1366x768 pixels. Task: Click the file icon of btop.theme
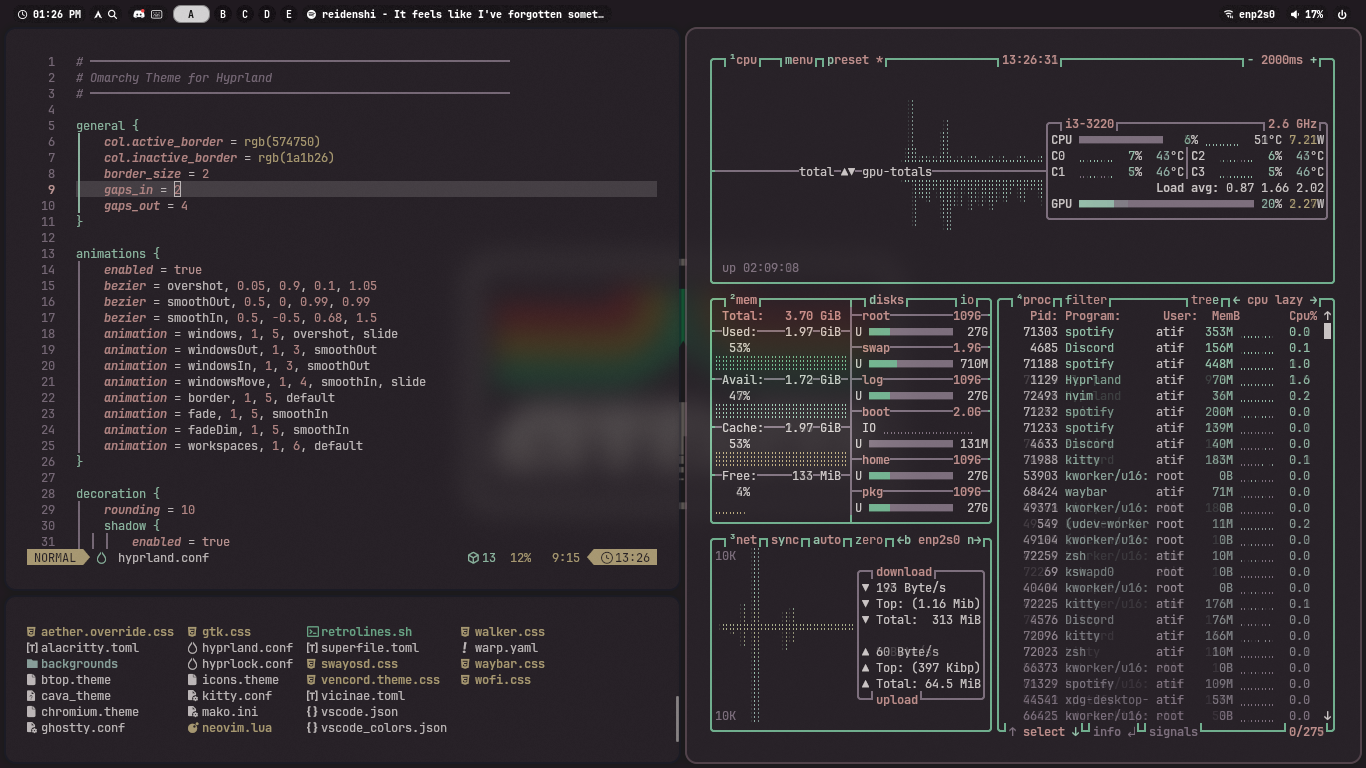(x=32, y=680)
